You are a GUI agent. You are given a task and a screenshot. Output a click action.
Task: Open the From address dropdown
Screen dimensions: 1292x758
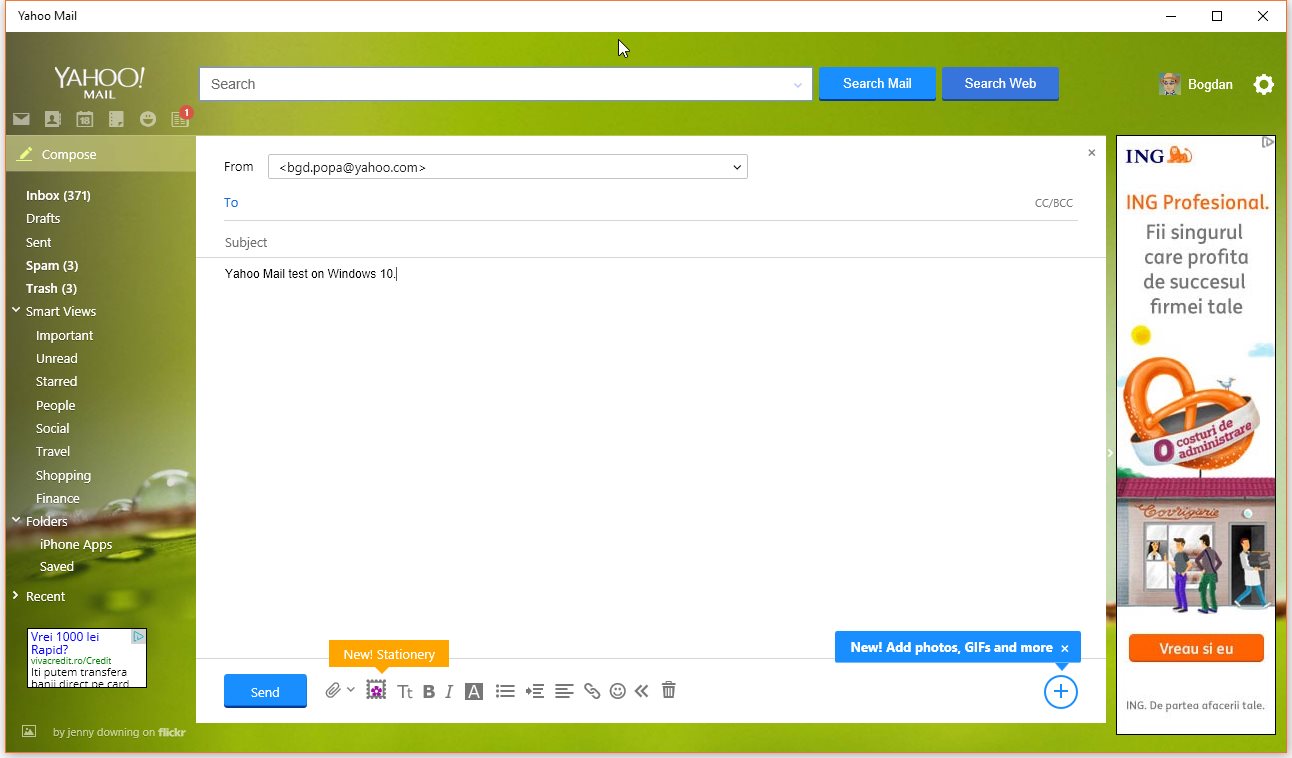coord(508,167)
